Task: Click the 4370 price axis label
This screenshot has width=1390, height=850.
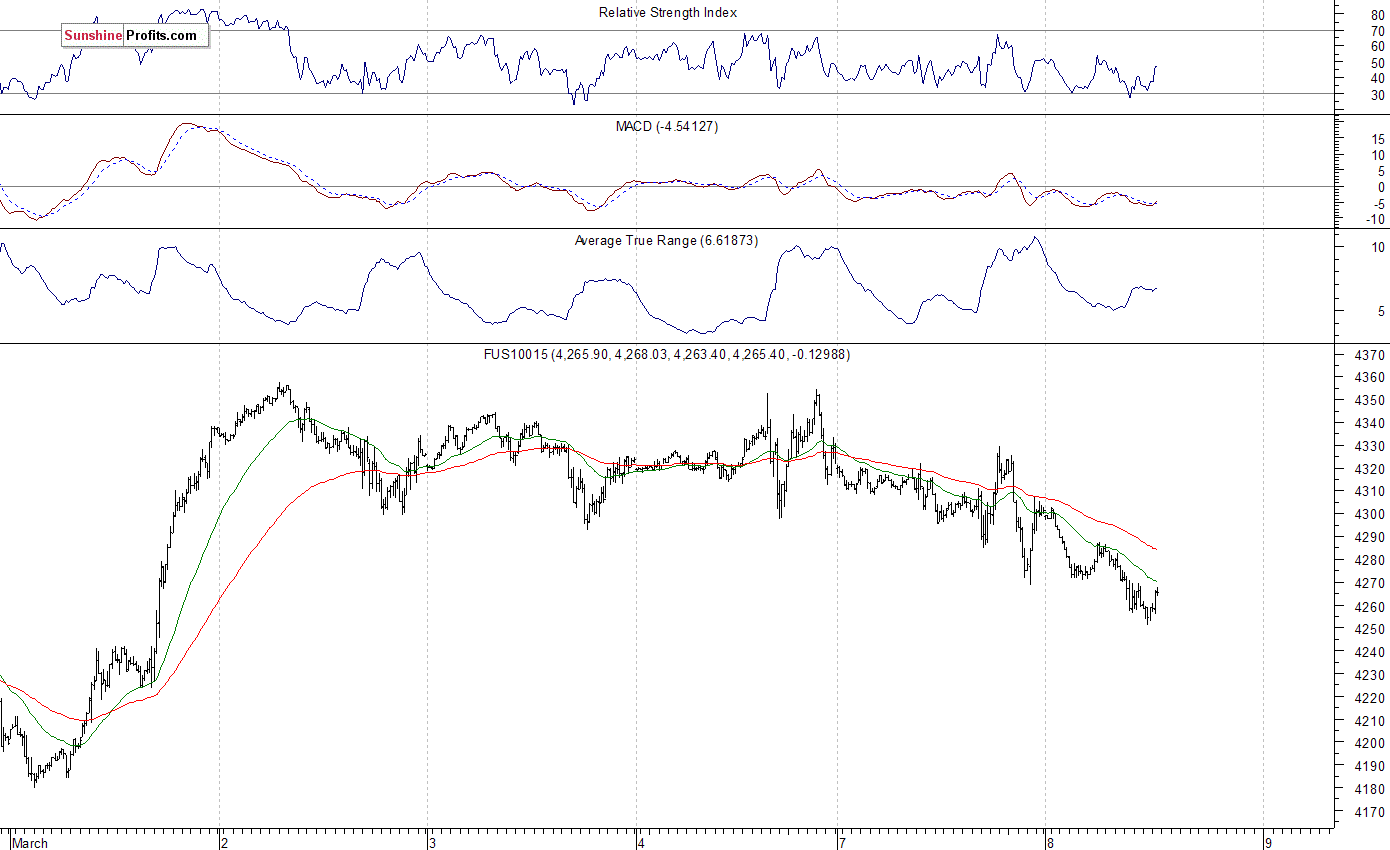Action: pos(1372,355)
